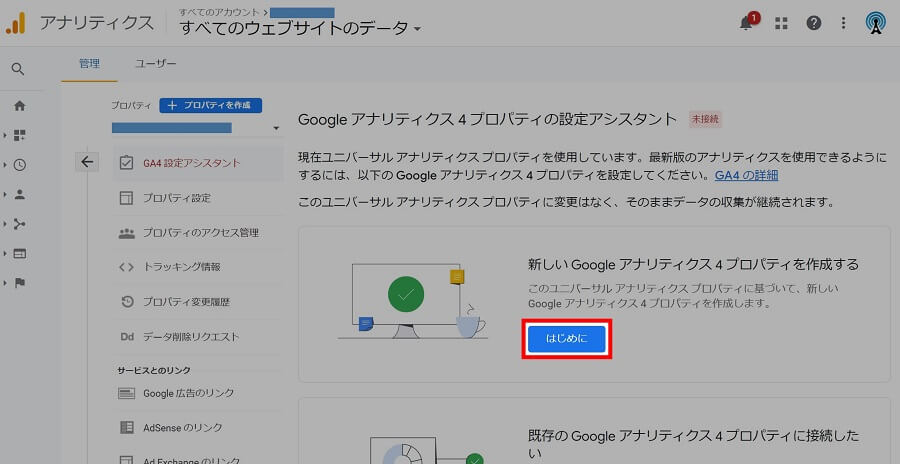The width and height of the screenshot is (900, 464).
Task: Select プロパティのアクセス管理 menu item
Action: 198,233
